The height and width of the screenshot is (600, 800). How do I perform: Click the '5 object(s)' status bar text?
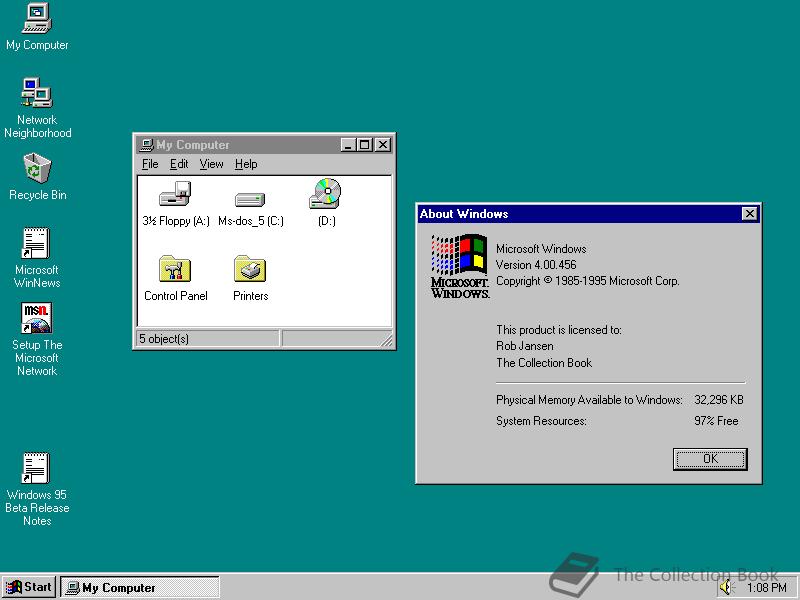click(x=164, y=339)
